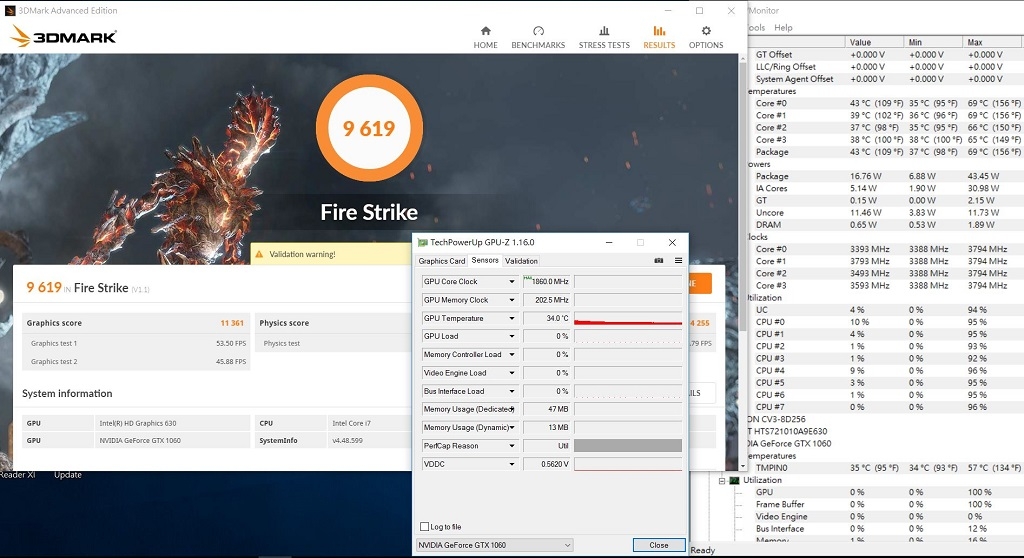Click NVIDIA GeForce GTX 1060 in System information

click(x=140, y=440)
